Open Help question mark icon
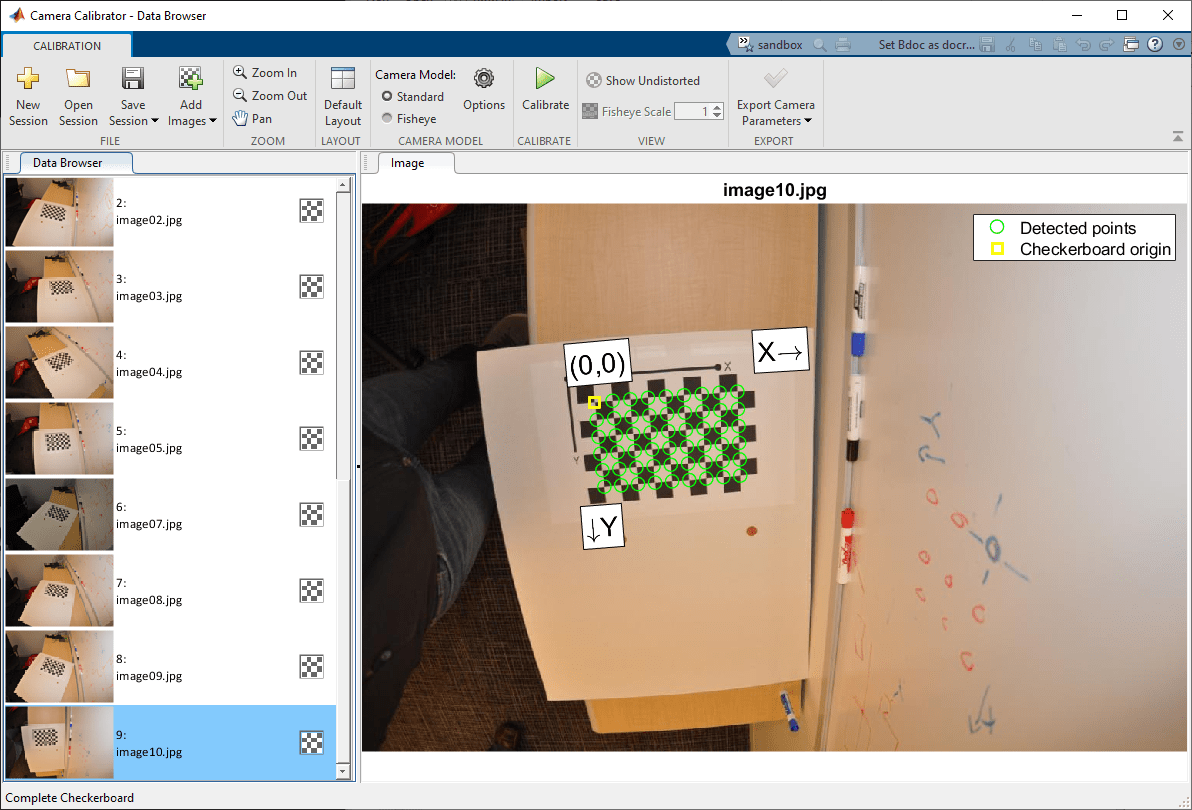1192x810 pixels. point(1155,45)
